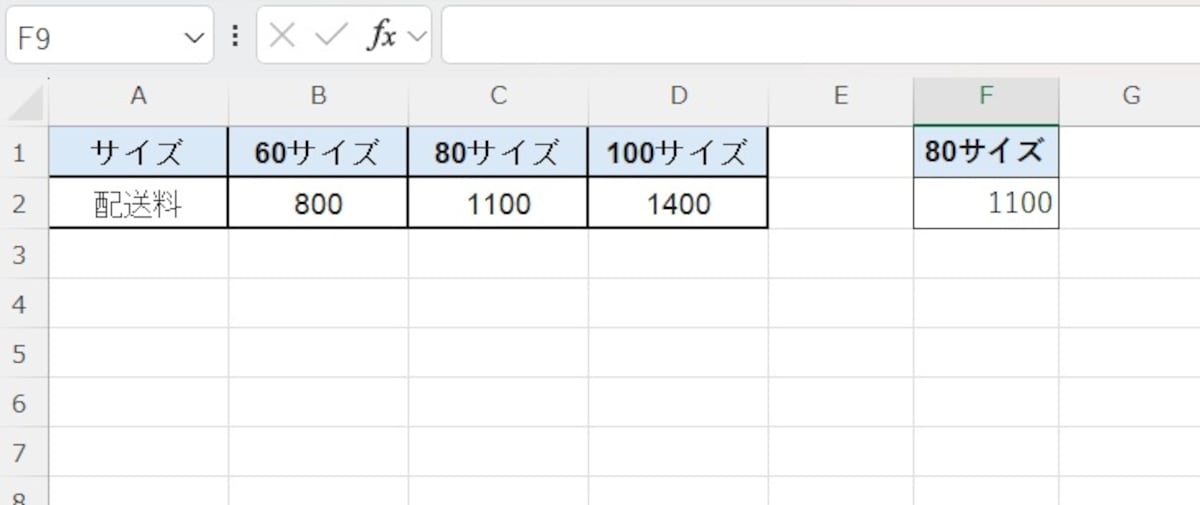The height and width of the screenshot is (505, 1200).
Task: Click cell F1 labeled 80サイズ
Action: click(986, 153)
